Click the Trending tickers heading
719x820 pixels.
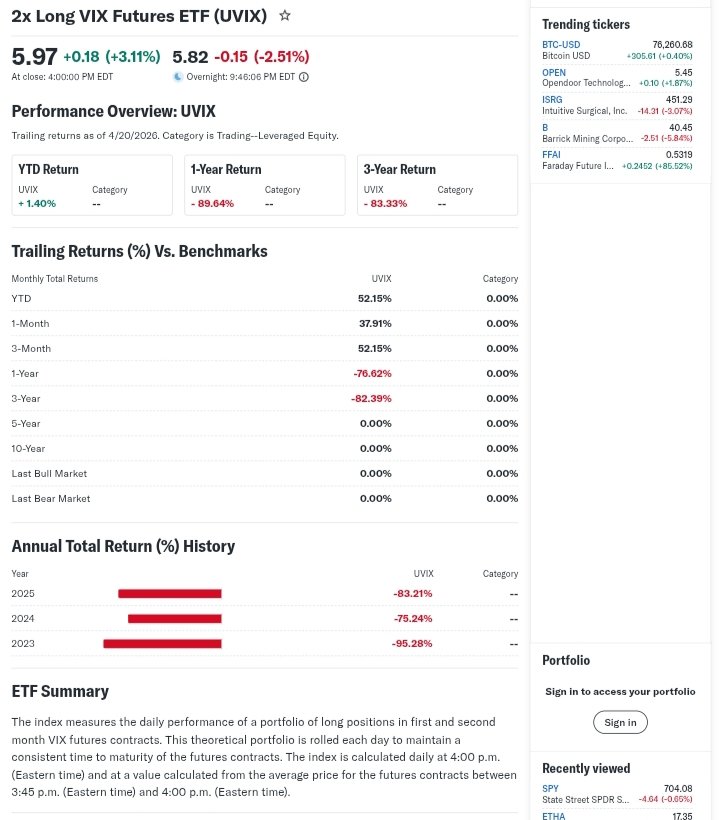point(586,24)
